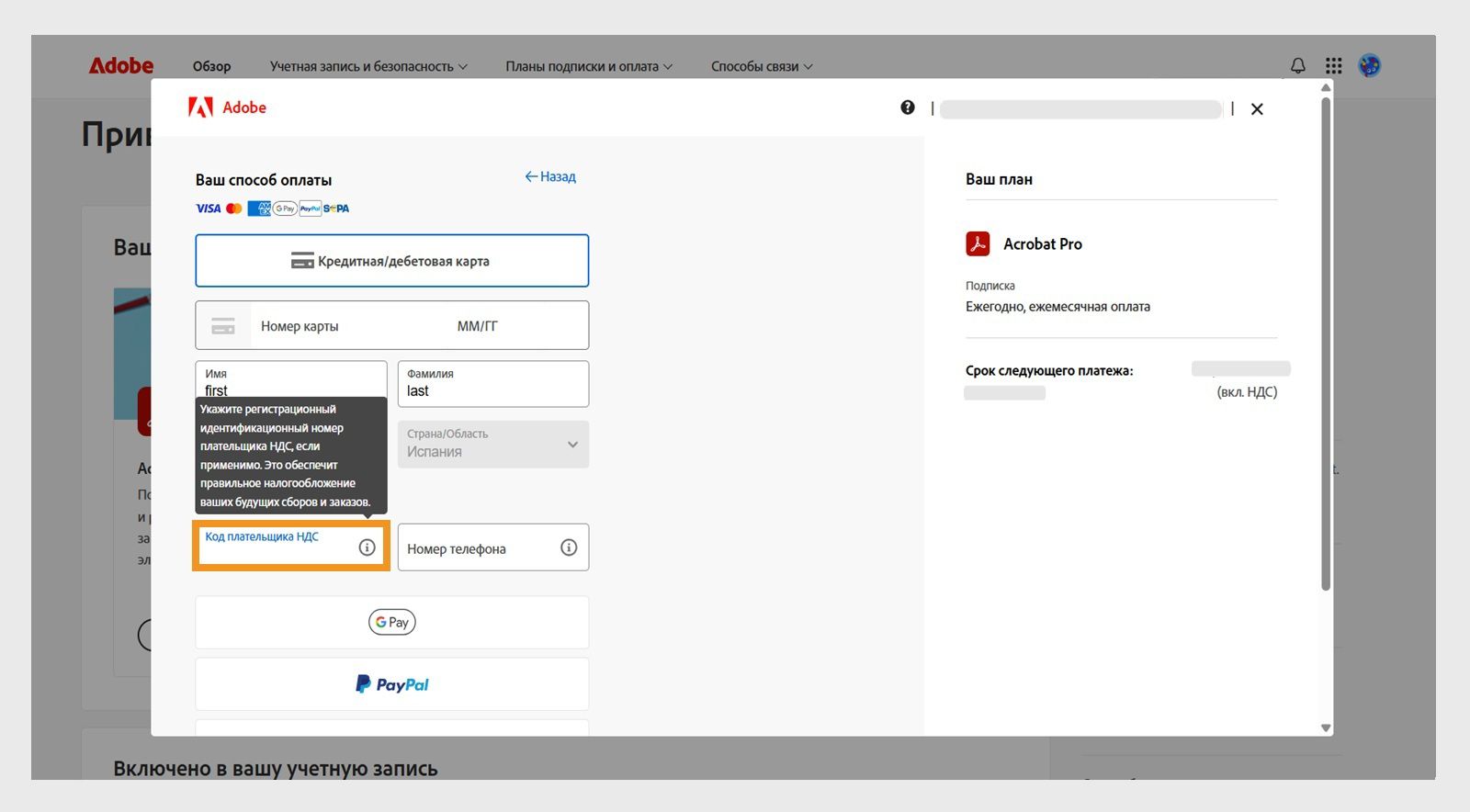Click the Ваш способ оплаты heading

[x=264, y=180]
